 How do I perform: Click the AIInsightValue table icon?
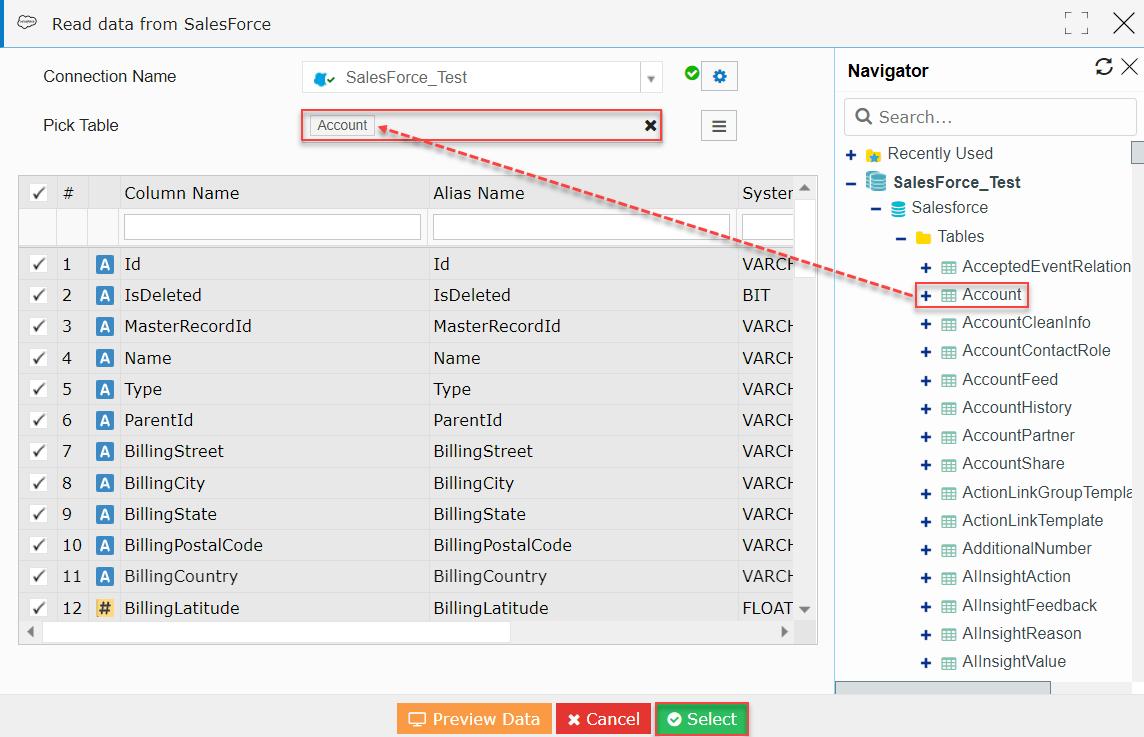coord(948,663)
